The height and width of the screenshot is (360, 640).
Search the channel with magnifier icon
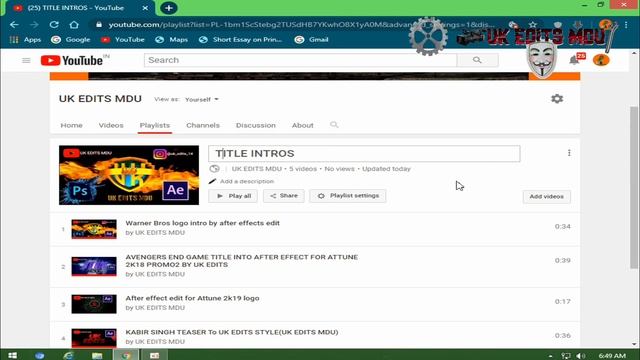[x=334, y=125]
